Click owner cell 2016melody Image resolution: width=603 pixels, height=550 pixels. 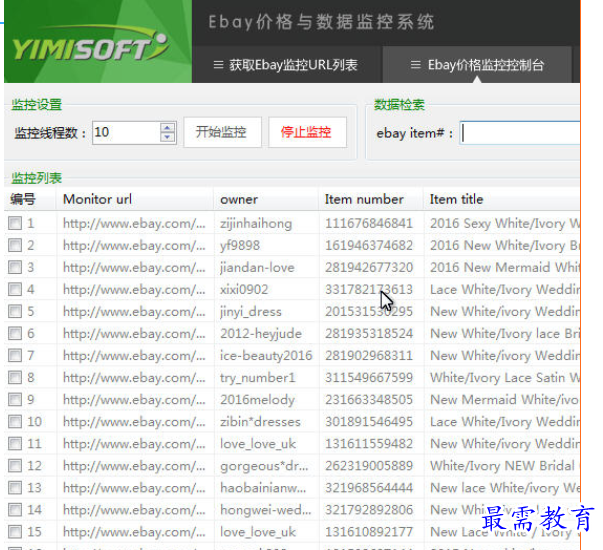tap(257, 400)
